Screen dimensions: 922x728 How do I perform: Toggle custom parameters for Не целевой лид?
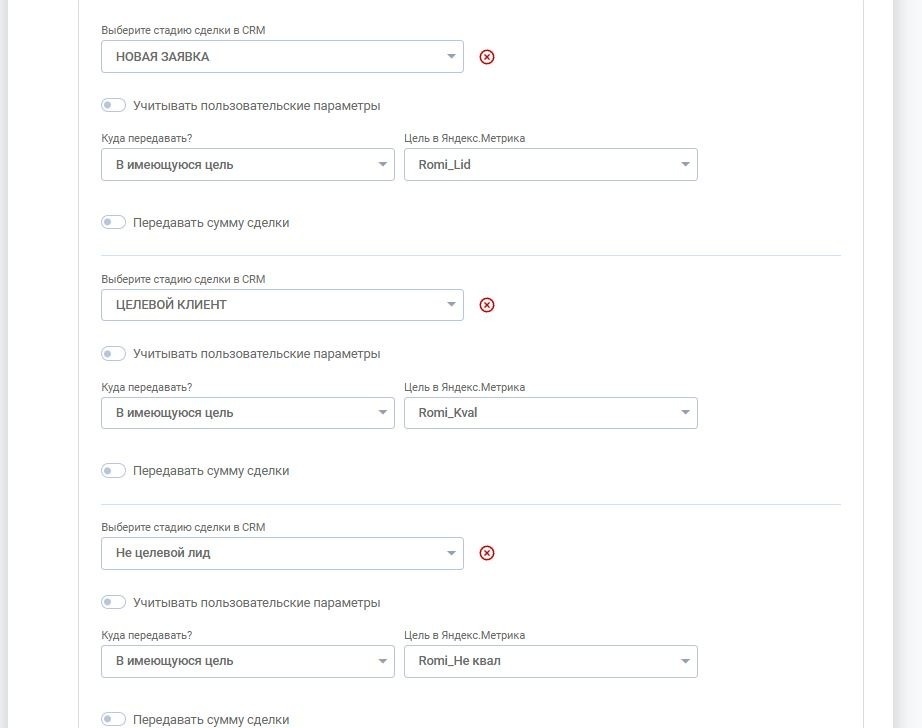pos(113,602)
